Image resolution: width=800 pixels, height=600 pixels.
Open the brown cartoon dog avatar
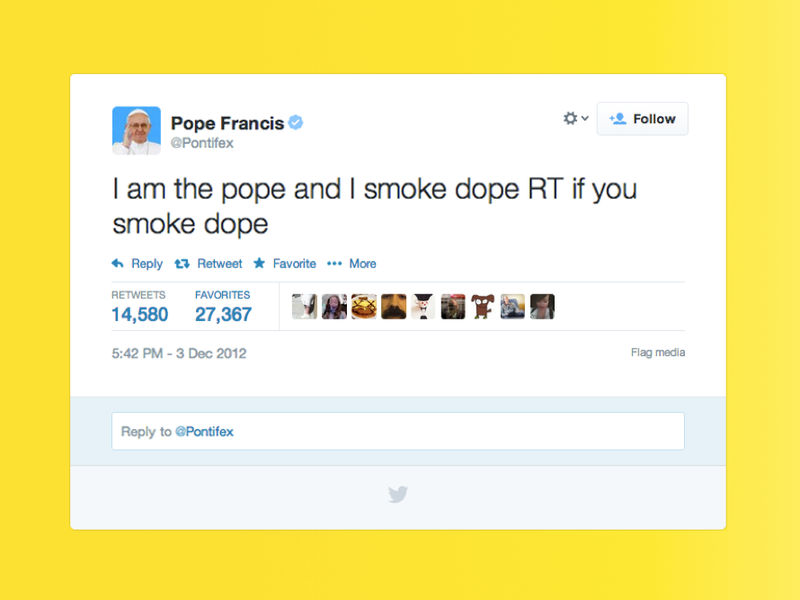(483, 307)
